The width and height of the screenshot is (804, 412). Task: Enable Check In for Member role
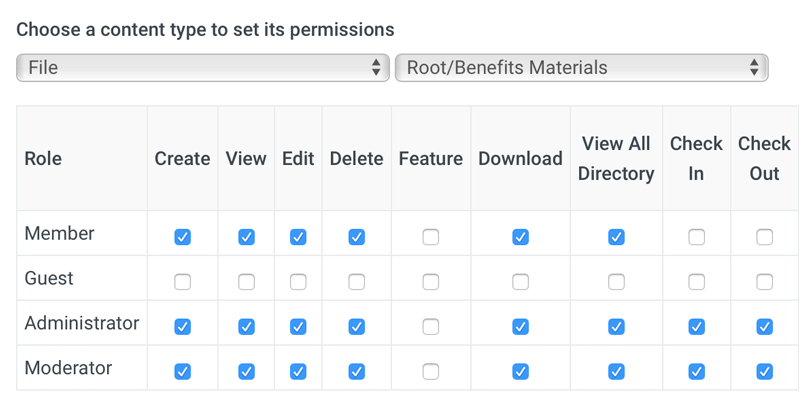(696, 237)
